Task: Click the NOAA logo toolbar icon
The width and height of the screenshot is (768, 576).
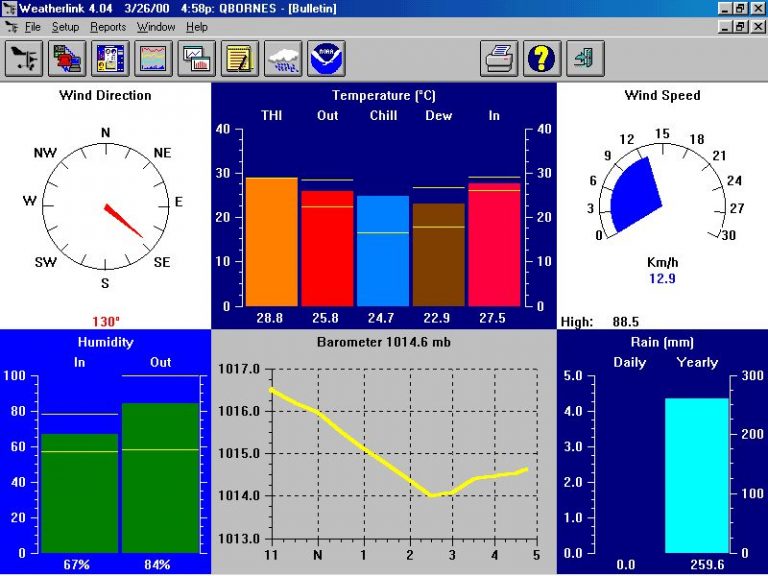Action: 326,59
